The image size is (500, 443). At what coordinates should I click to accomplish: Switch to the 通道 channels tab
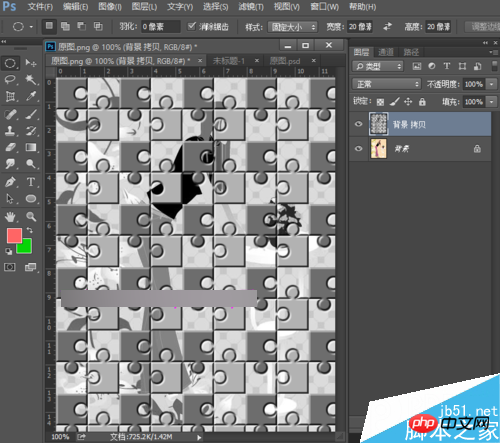386,52
